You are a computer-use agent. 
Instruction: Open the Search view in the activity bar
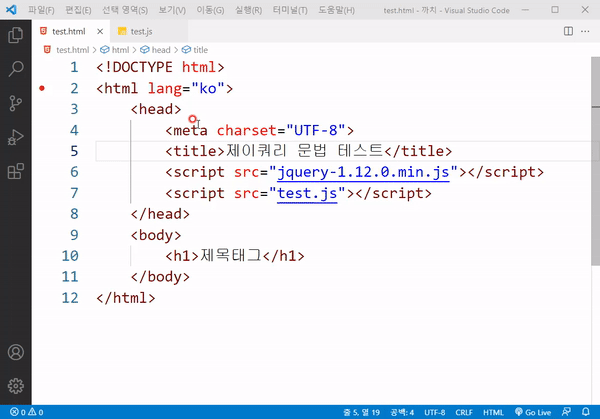[x=16, y=68]
